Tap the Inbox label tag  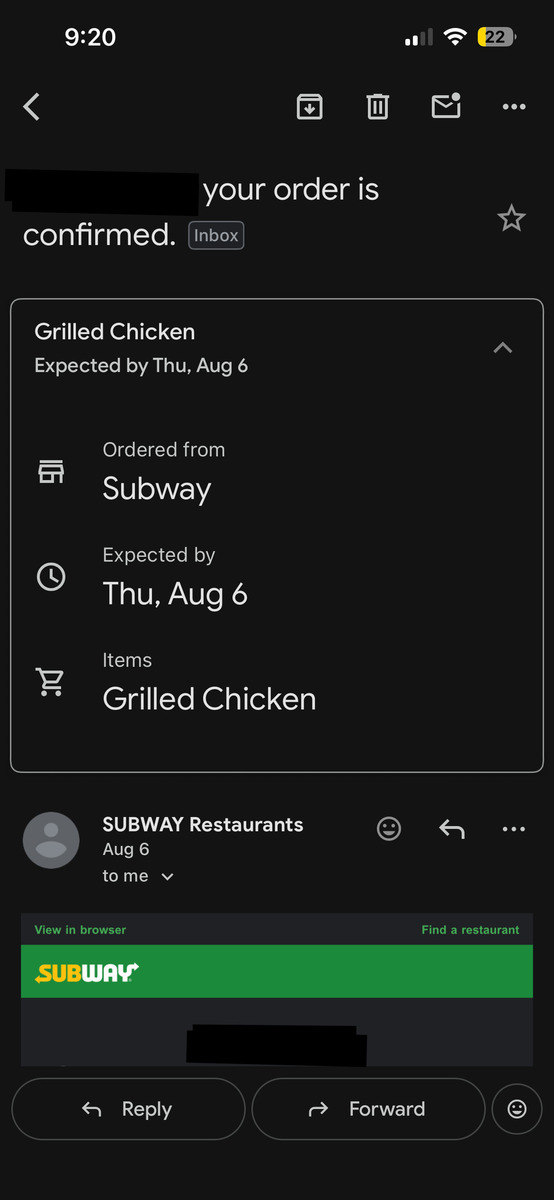(x=216, y=236)
